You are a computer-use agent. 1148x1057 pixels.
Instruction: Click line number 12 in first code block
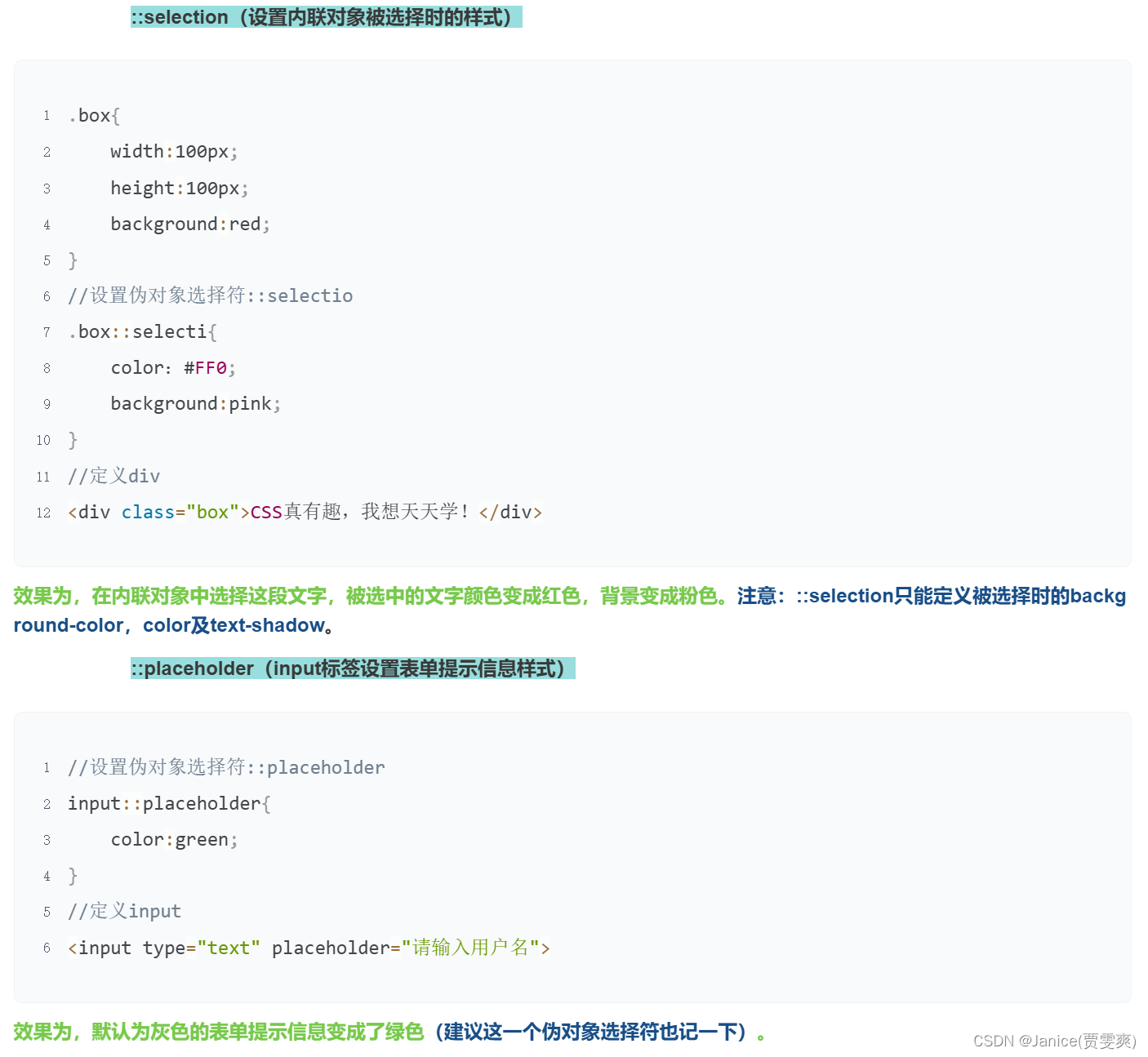tap(43, 513)
